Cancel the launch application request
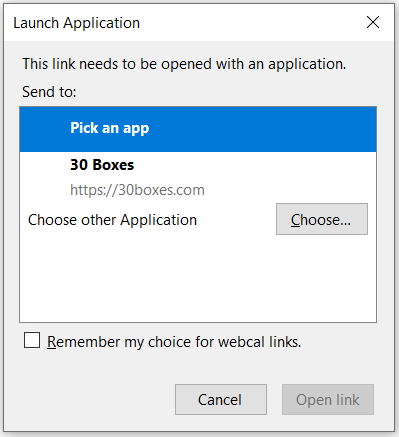This screenshot has height=437, width=399. [221, 399]
